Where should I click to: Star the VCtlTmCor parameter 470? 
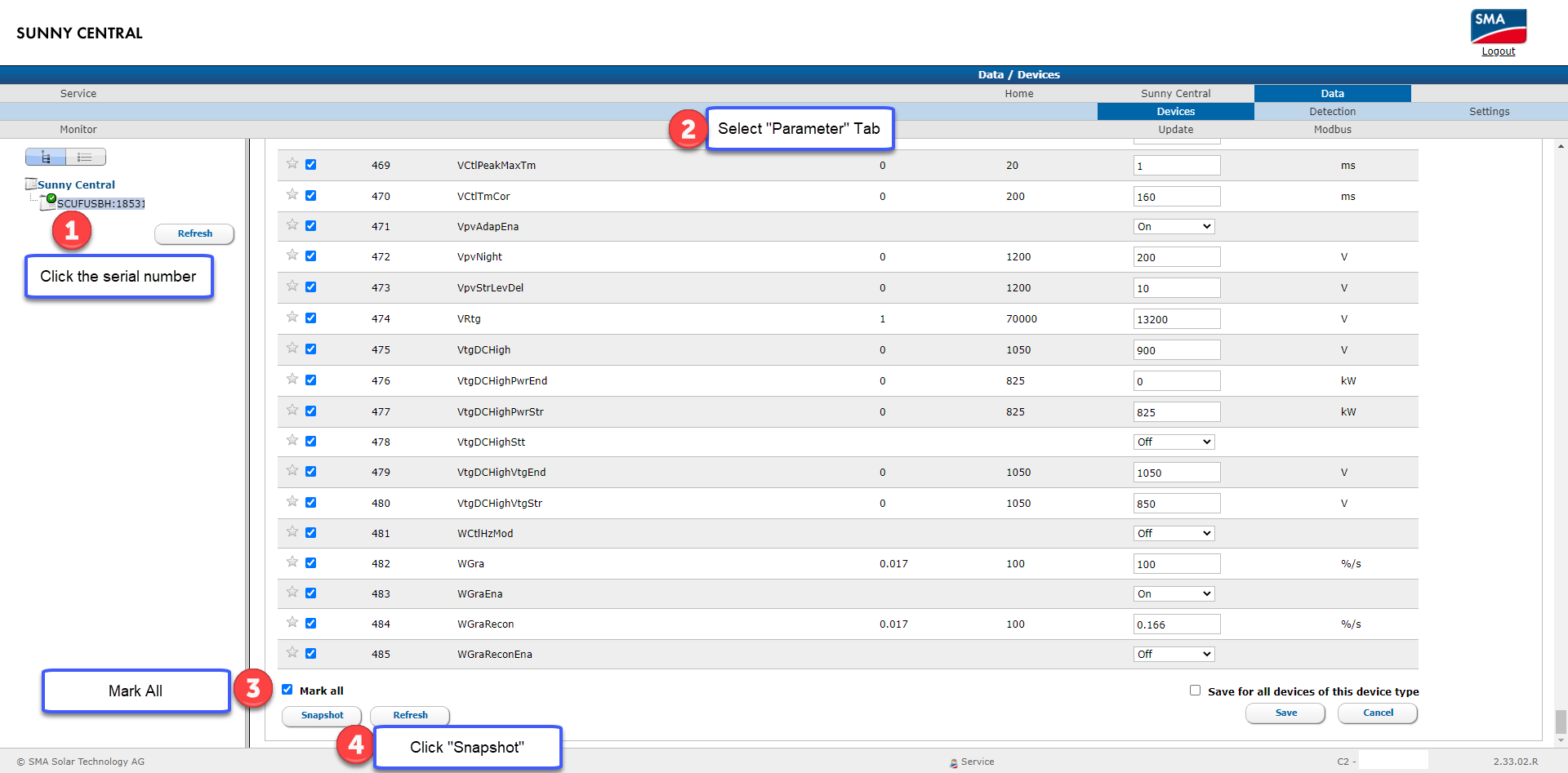[x=292, y=194]
